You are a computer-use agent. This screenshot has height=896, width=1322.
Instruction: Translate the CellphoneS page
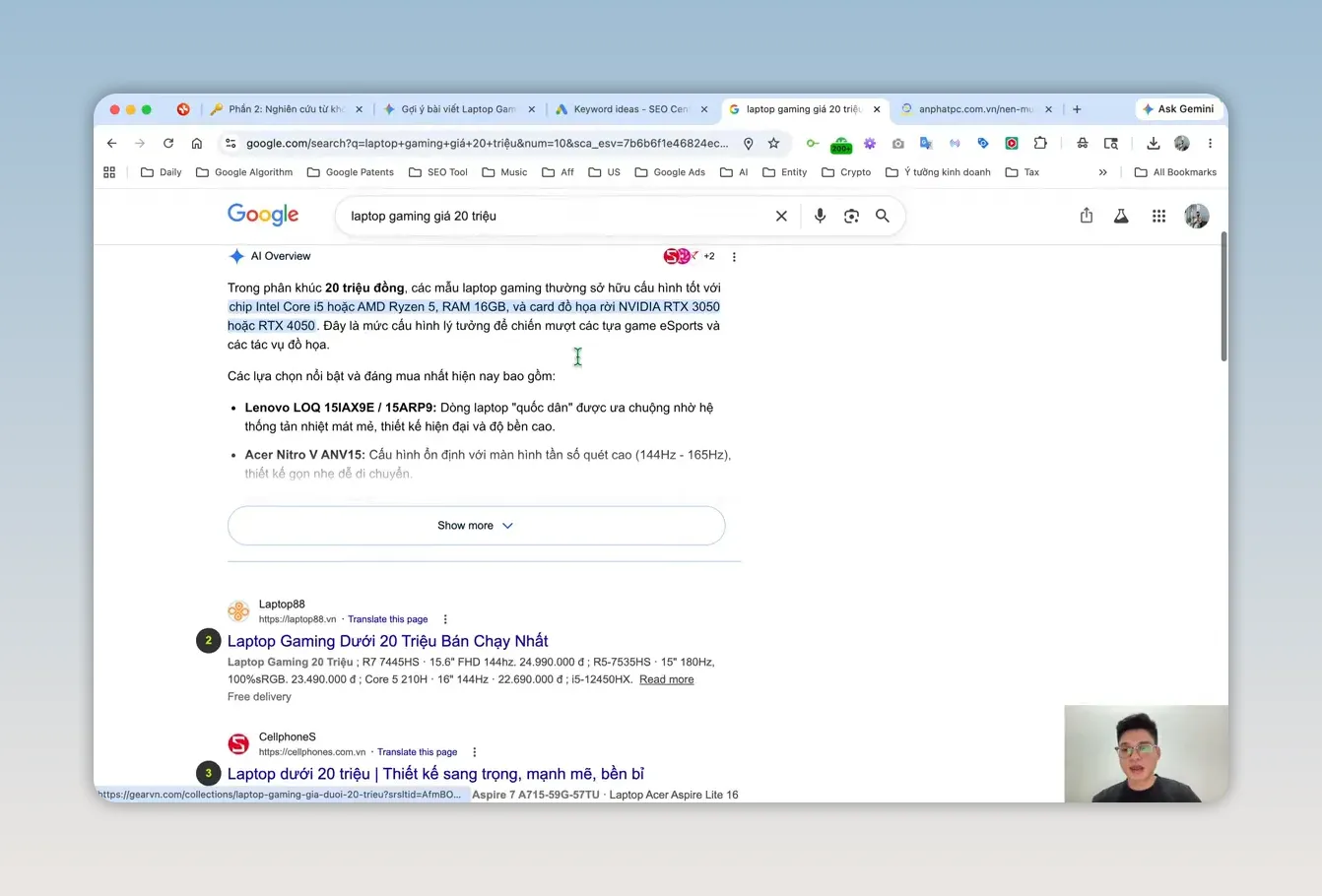pos(418,752)
